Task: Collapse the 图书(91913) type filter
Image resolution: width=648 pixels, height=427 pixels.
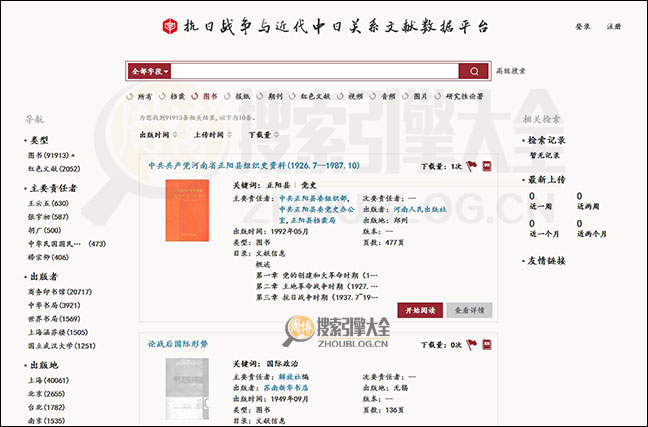Action: click(x=51, y=155)
